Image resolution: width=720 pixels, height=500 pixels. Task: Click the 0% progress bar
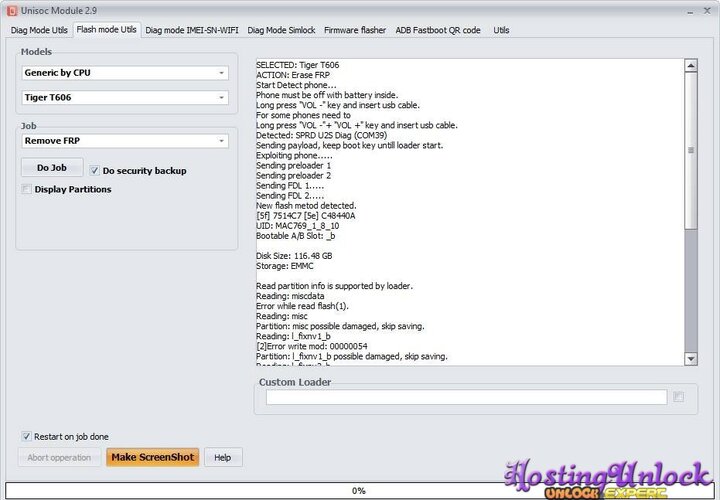point(359,491)
